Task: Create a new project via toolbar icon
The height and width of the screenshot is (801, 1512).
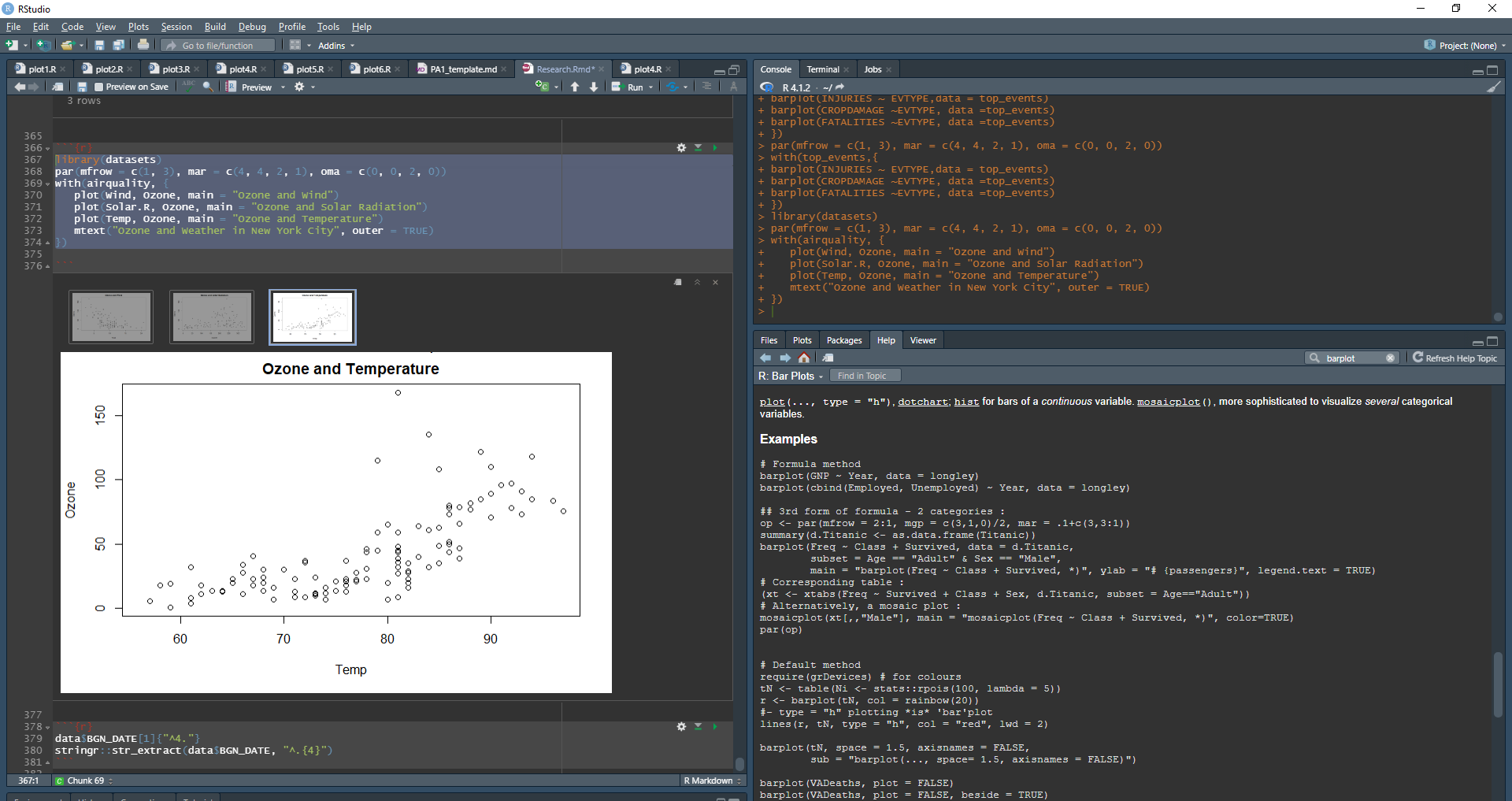Action: 44,45
